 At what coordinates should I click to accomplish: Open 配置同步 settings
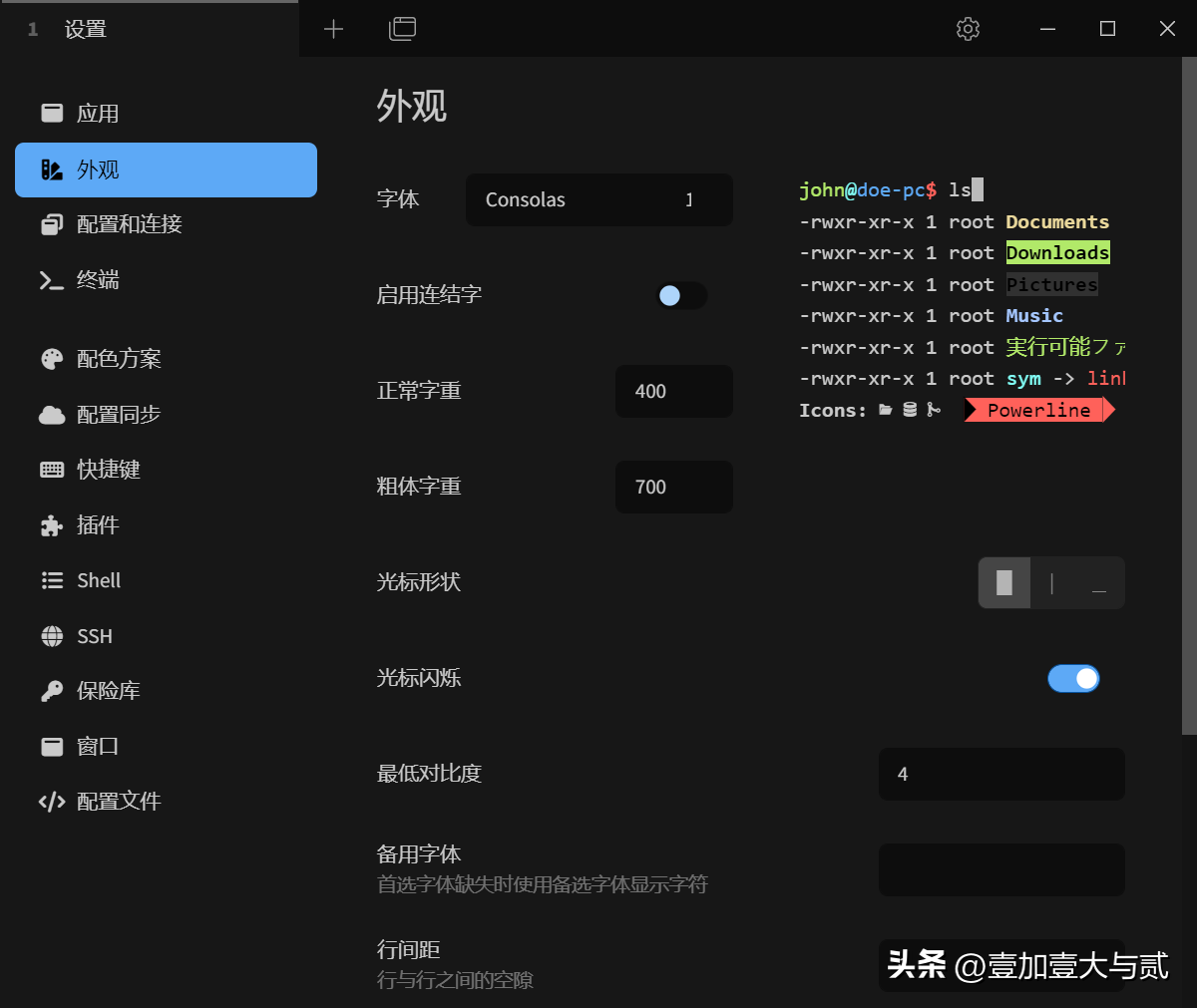pos(166,415)
